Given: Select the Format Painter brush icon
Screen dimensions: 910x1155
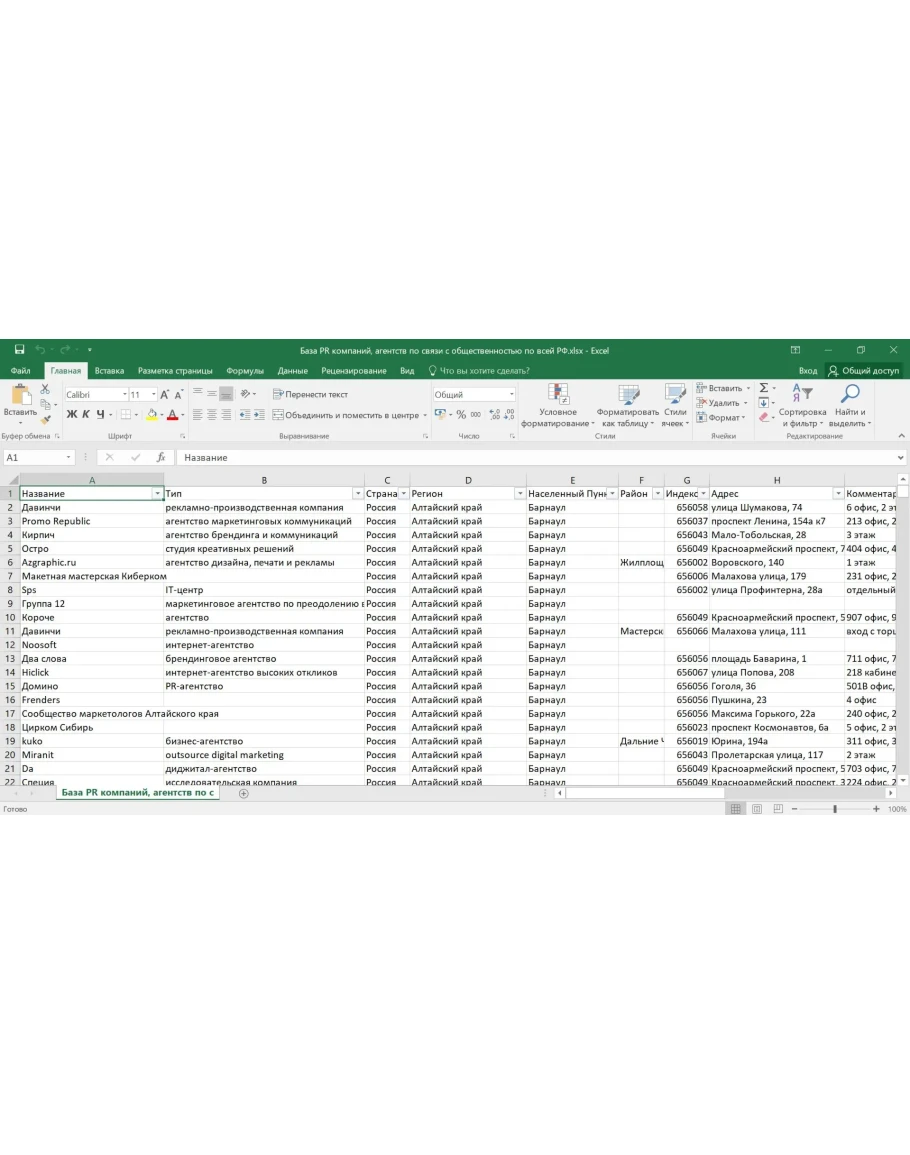Looking at the screenshot, I should point(45,419).
